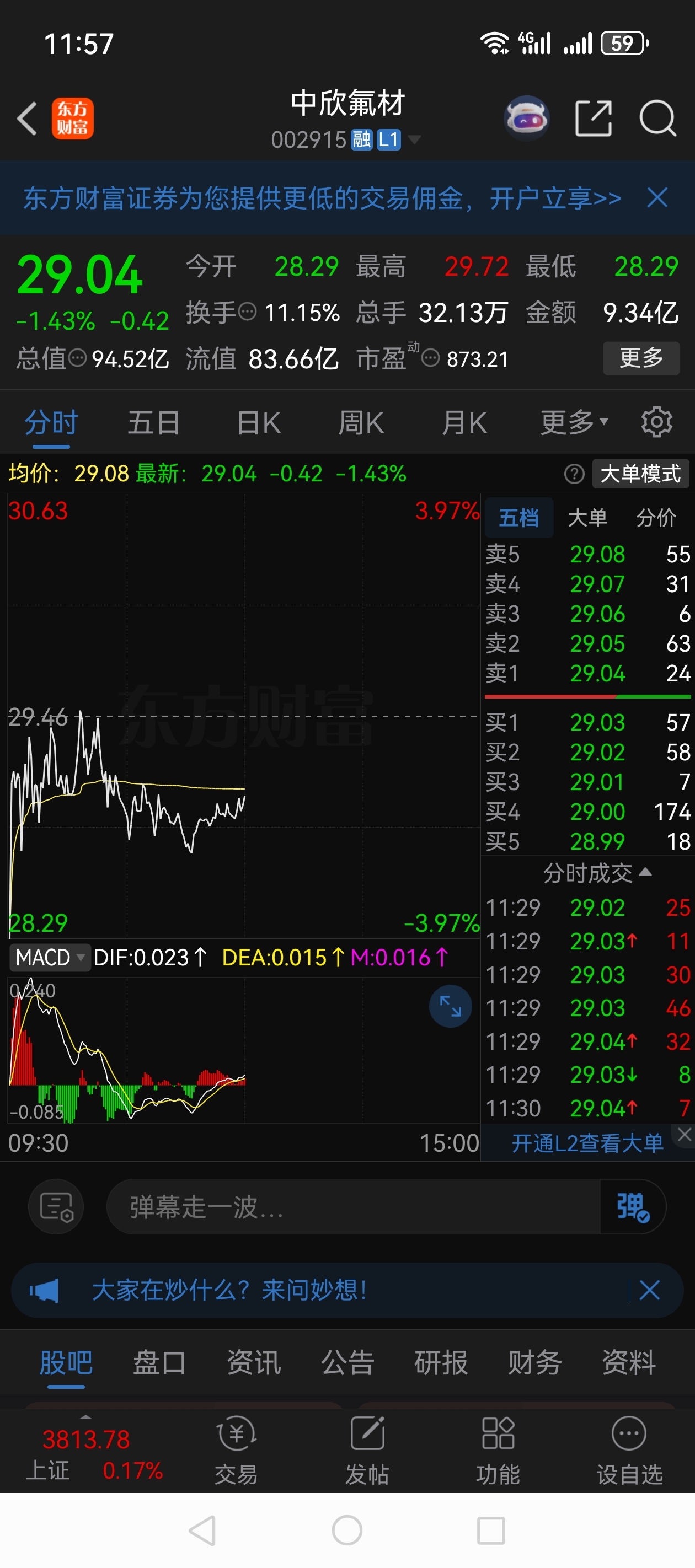695x1568 pixels.
Task: Tap the question mark help icon
Action: click(574, 474)
